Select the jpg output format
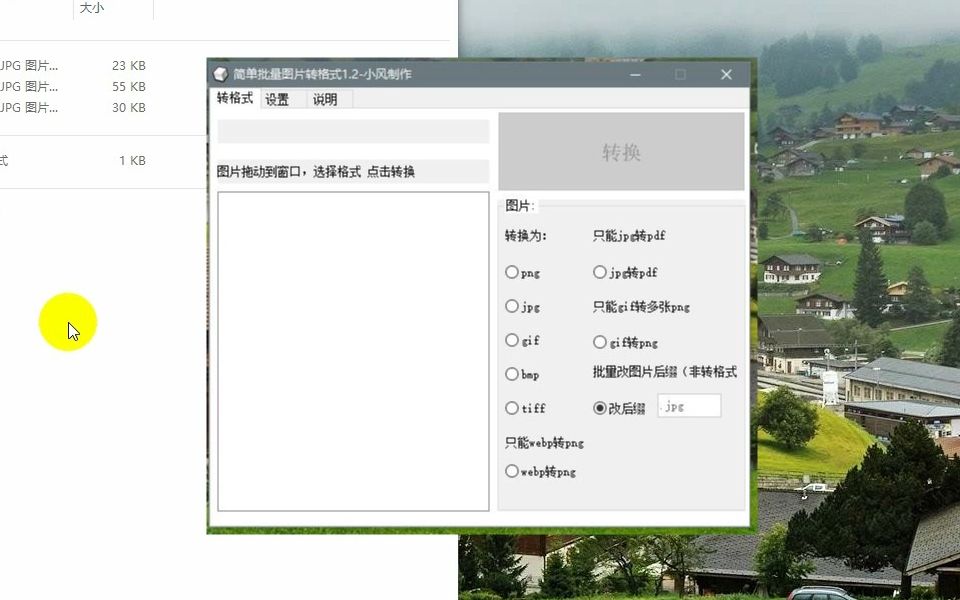Viewport: 960px width, 600px height. click(x=513, y=306)
